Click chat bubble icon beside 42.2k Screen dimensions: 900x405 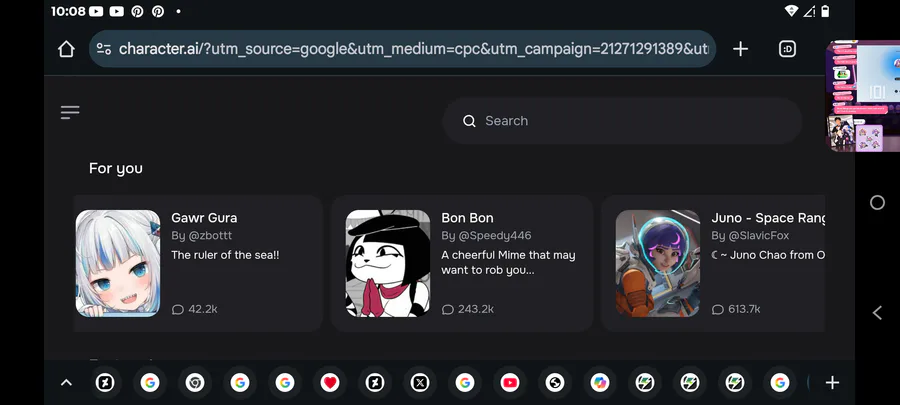[x=177, y=310]
